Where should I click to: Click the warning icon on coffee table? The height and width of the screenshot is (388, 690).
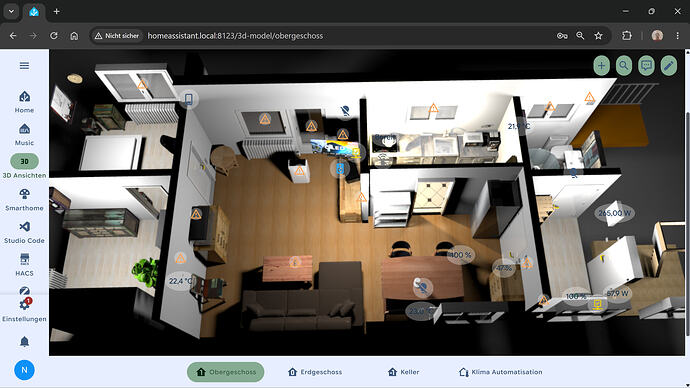pyautogui.click(x=295, y=262)
